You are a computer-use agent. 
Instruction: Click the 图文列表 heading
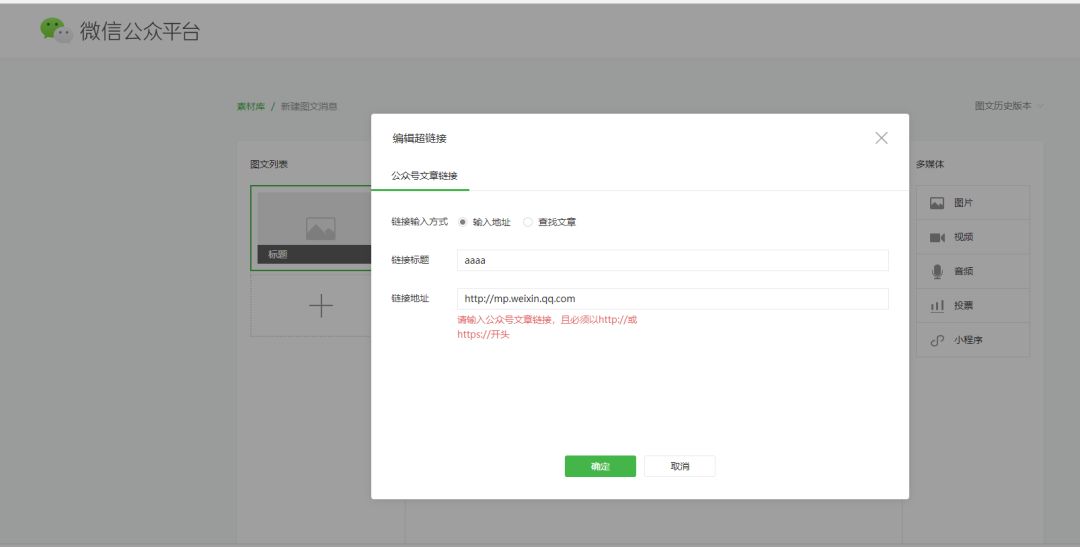pyautogui.click(x=269, y=164)
